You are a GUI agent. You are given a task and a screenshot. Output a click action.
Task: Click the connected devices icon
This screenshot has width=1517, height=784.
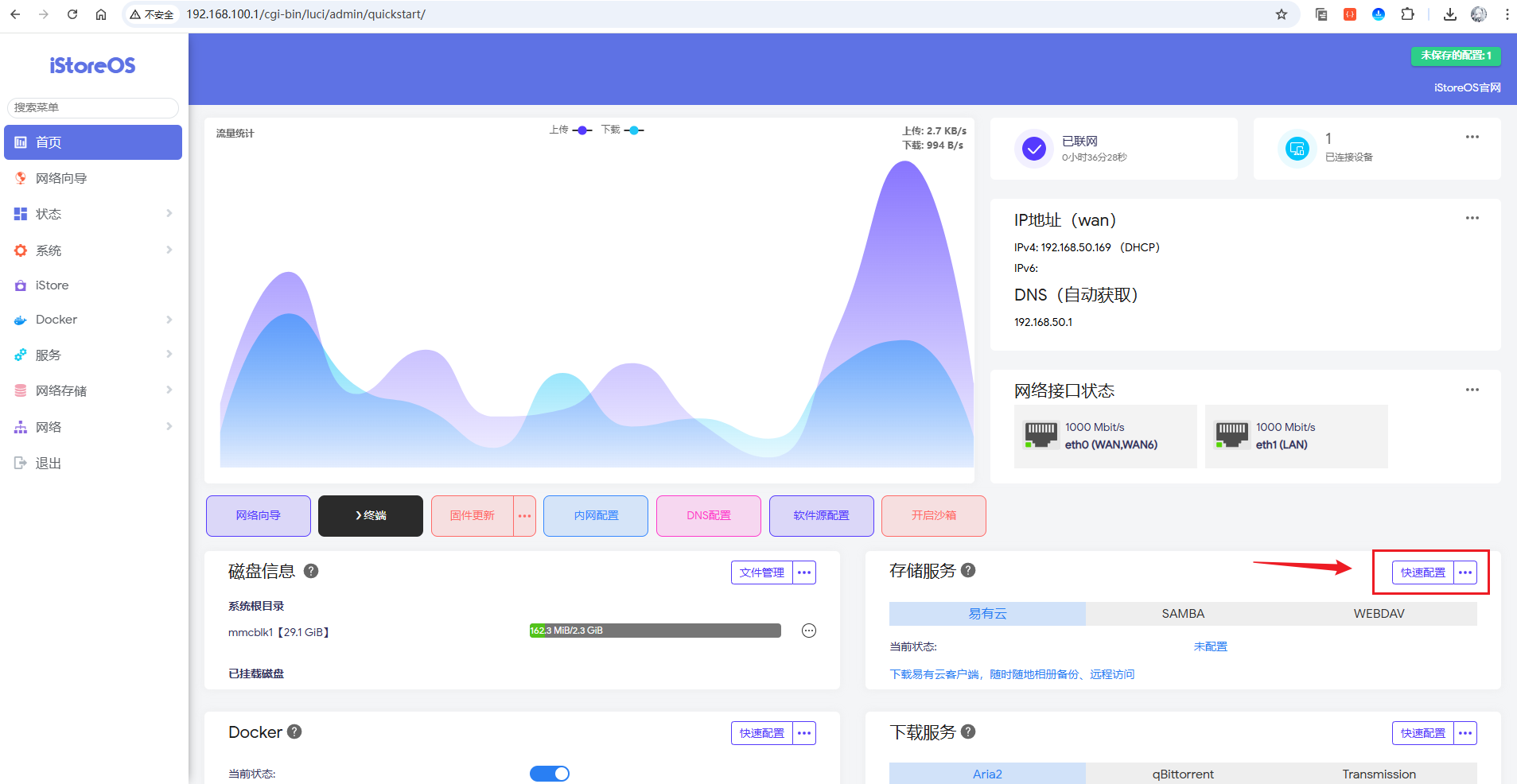(1297, 148)
